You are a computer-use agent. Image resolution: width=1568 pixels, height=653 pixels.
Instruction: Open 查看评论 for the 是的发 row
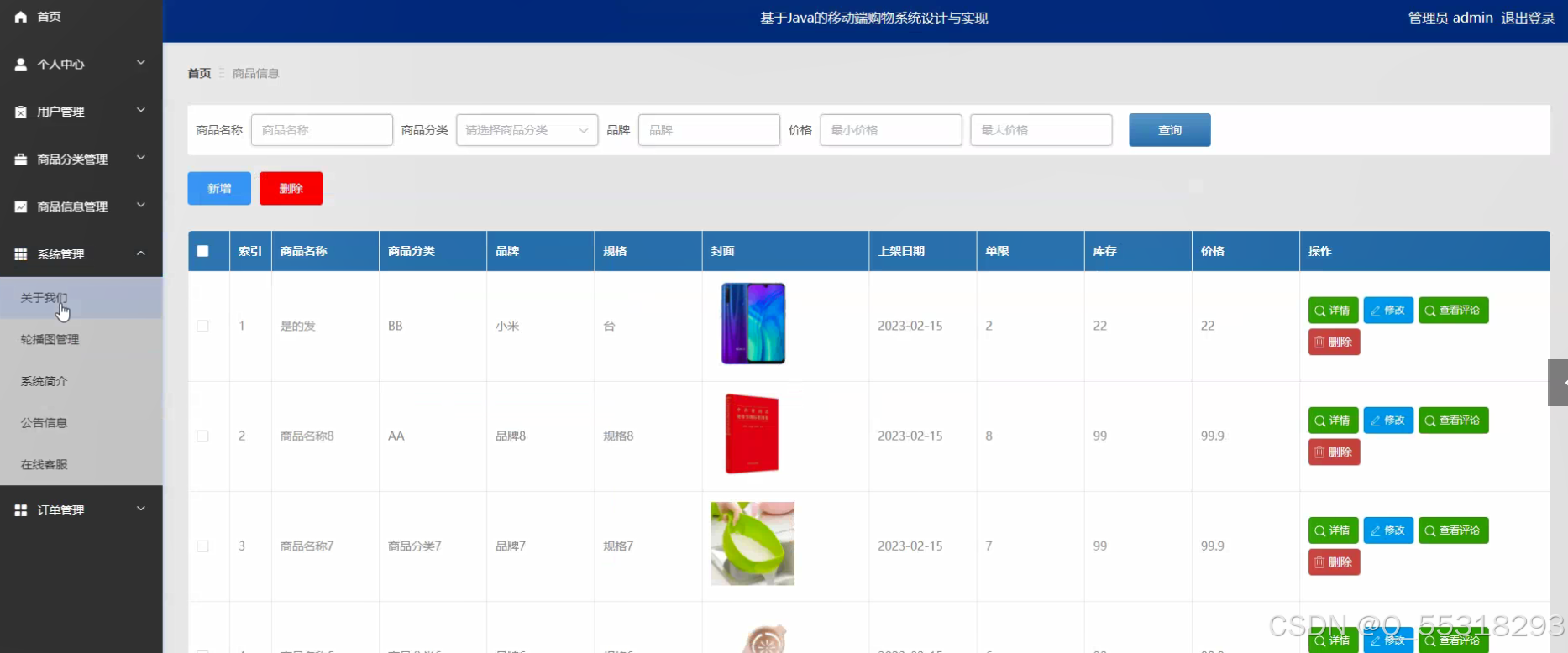[x=1453, y=311]
